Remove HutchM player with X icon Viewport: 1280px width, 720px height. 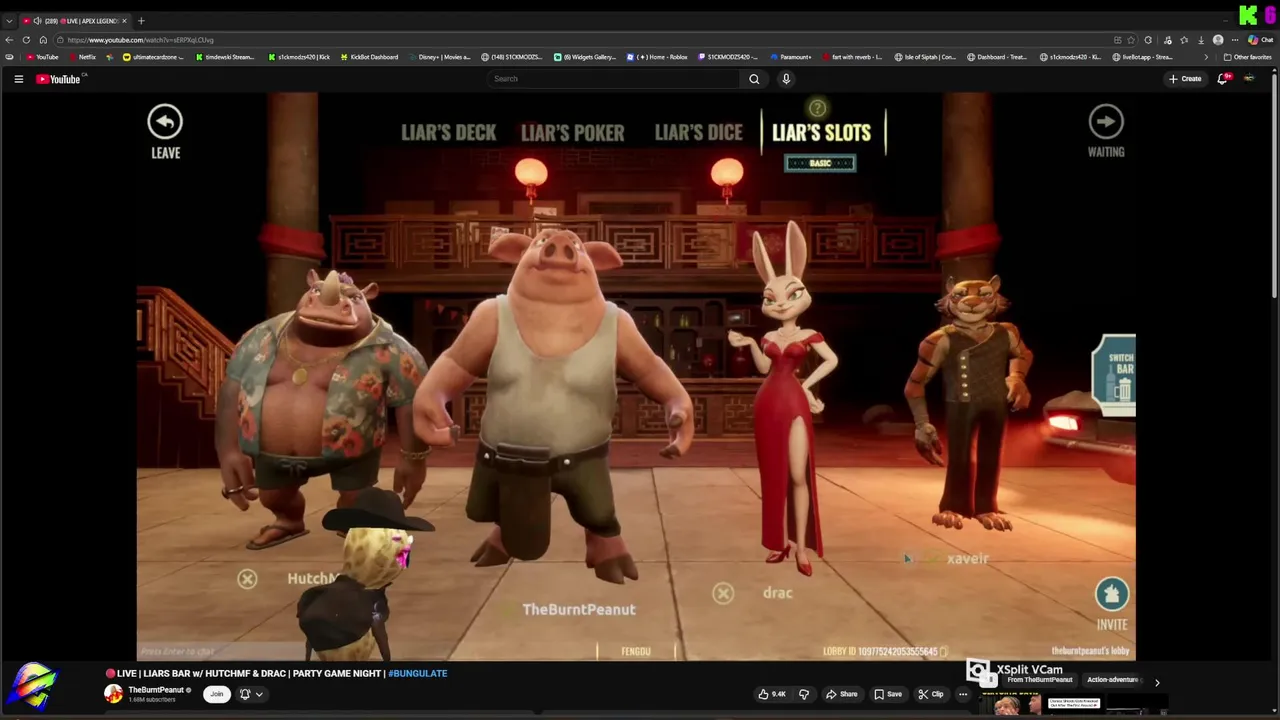click(247, 579)
